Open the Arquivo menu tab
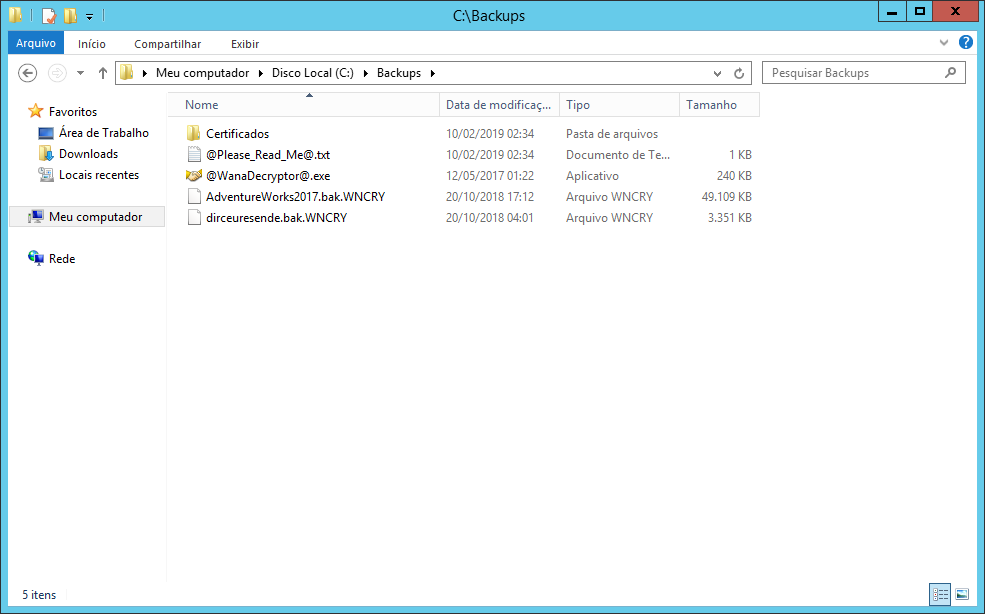Image resolution: width=985 pixels, height=614 pixels. click(36, 44)
